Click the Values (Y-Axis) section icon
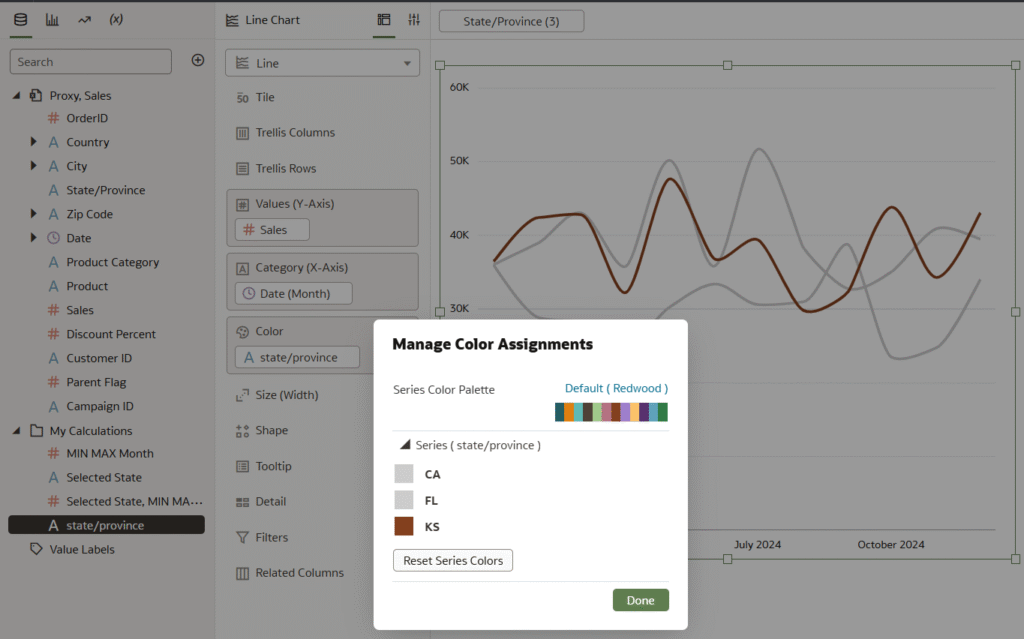Screen dimensions: 1024x639 242,205
